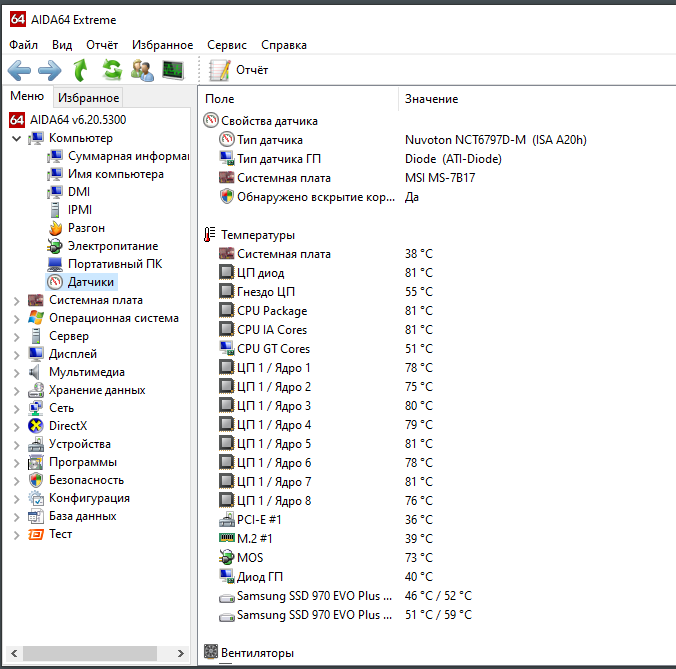Click the M.2 #1 memory icon
The width and height of the screenshot is (676, 669).
[x=227, y=538]
